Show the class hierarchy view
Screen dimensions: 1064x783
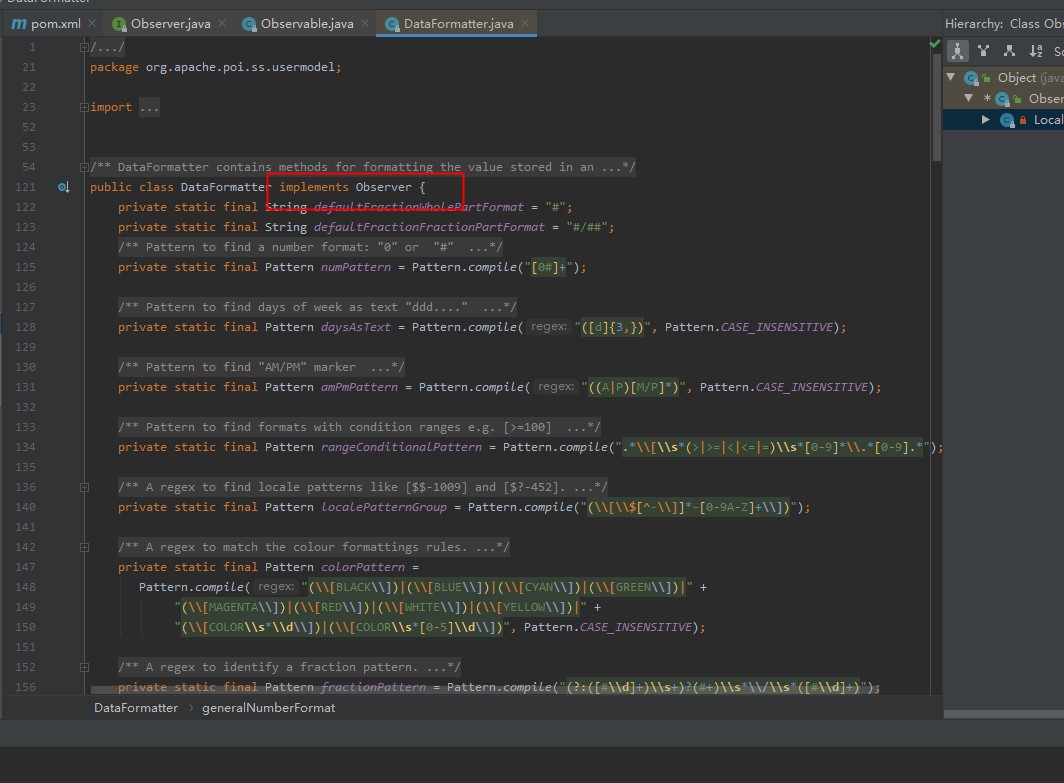(x=957, y=51)
